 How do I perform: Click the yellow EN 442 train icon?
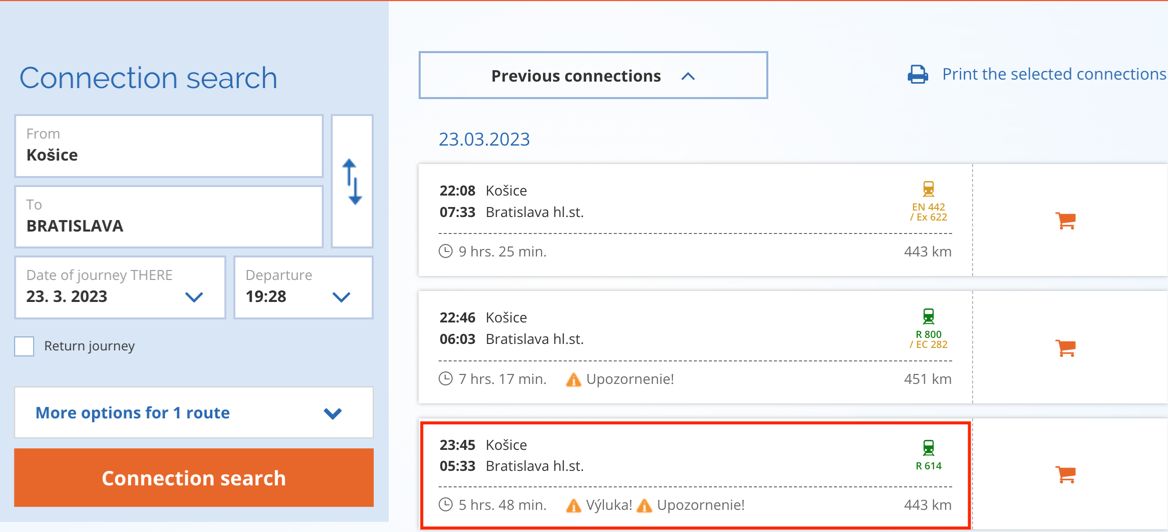pyautogui.click(x=928, y=189)
